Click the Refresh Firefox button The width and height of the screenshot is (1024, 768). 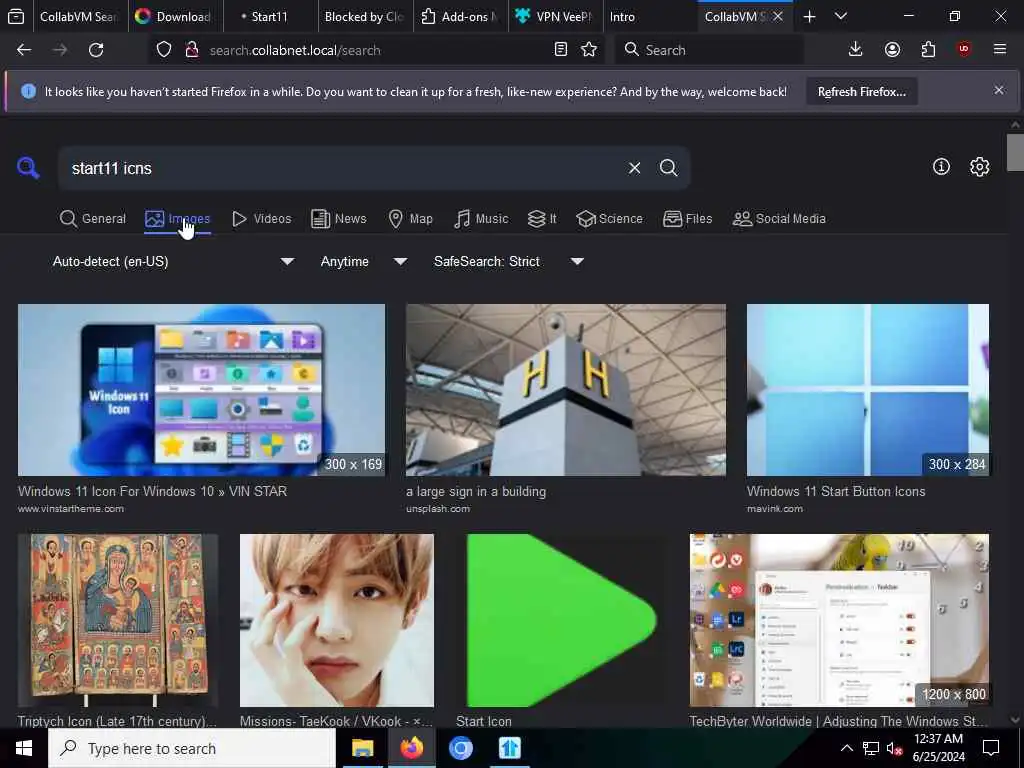pos(861,92)
